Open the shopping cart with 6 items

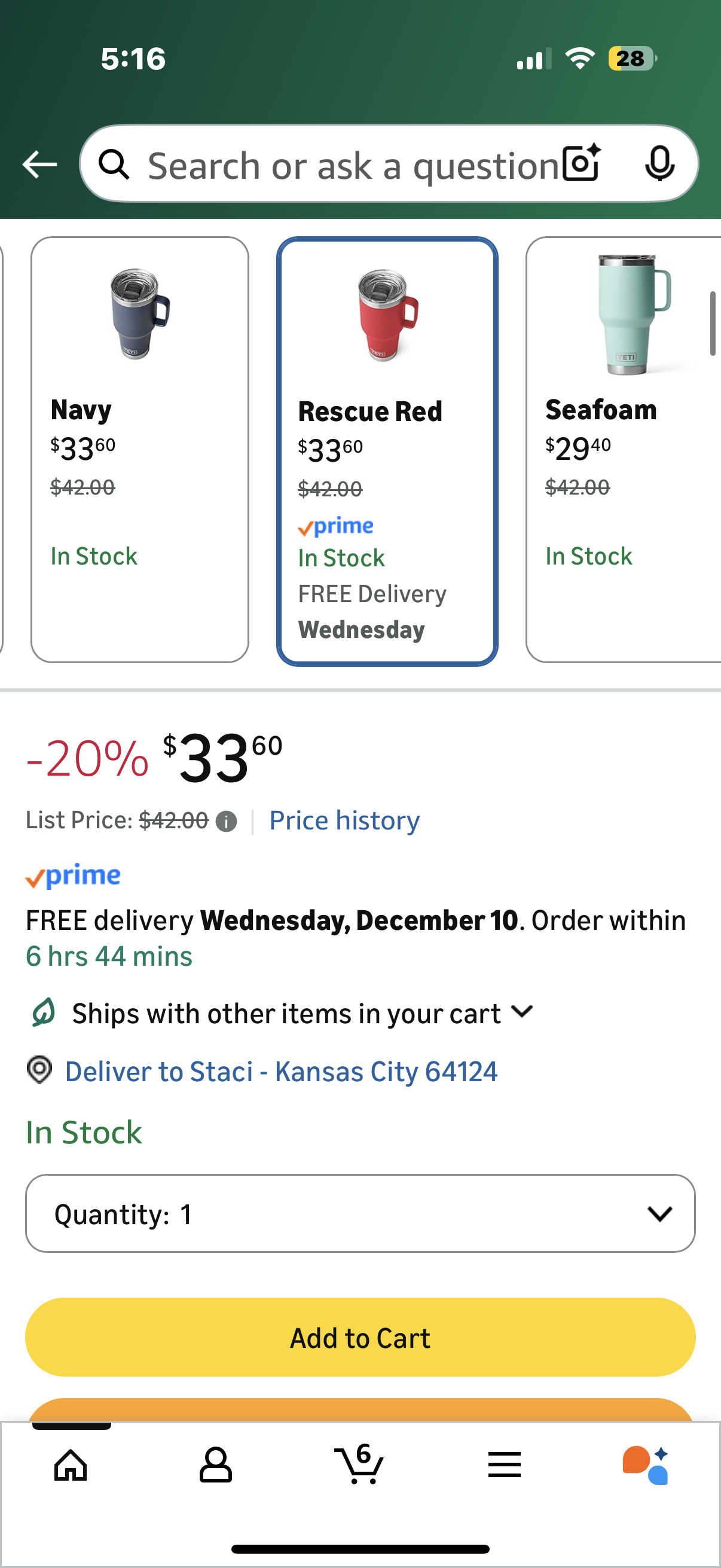(x=359, y=1463)
